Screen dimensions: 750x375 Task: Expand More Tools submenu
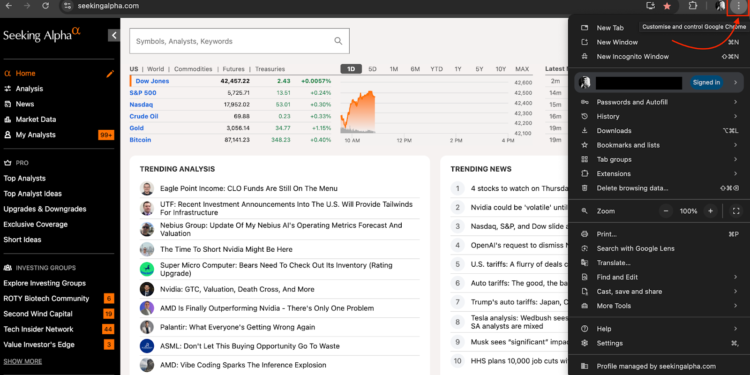pyautogui.click(x=659, y=306)
